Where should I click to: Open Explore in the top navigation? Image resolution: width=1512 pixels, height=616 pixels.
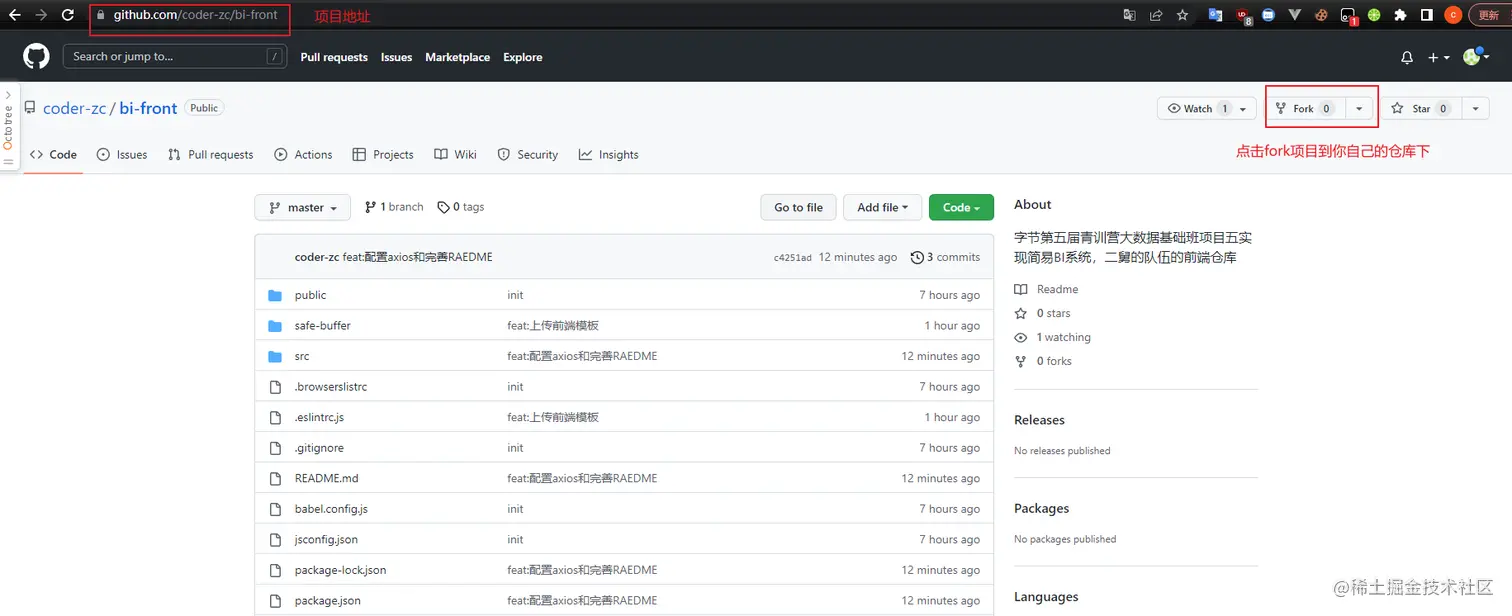point(523,57)
